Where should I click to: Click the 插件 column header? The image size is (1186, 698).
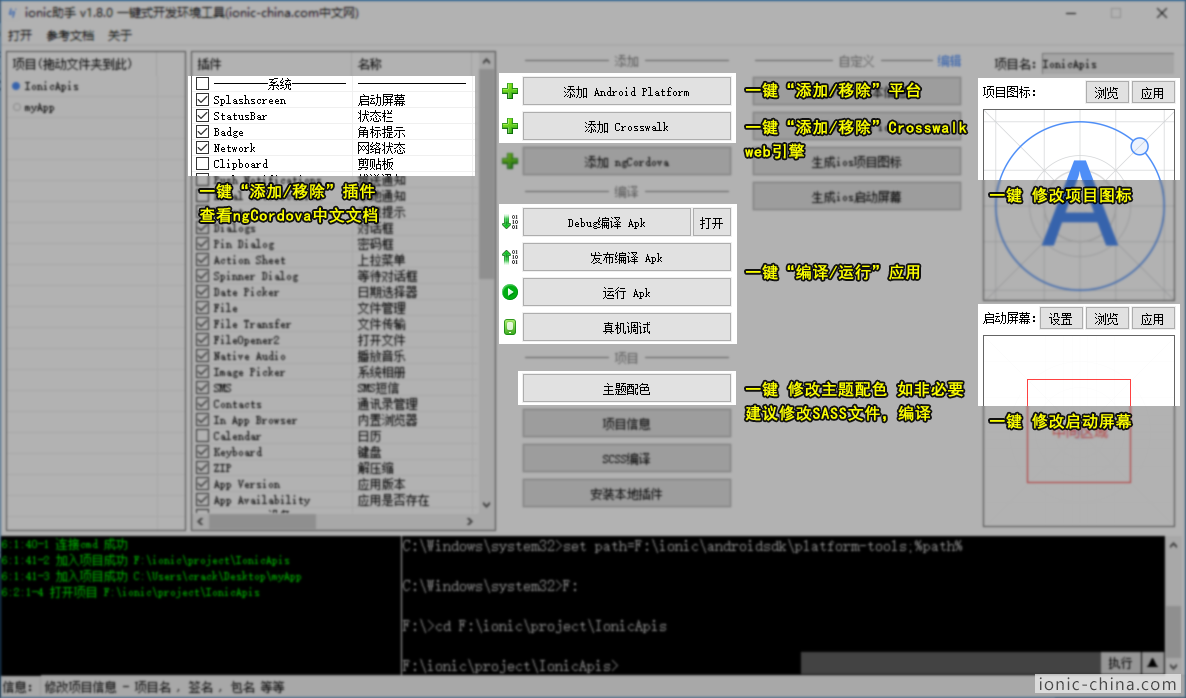click(272, 64)
